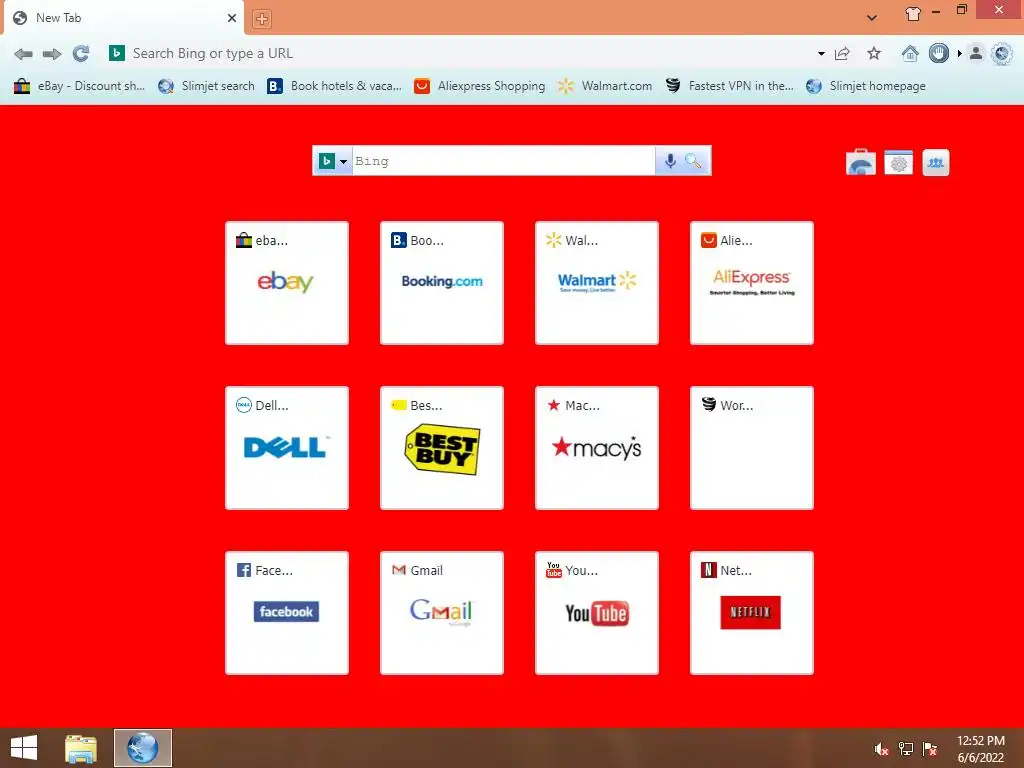
Task: Open the Best Buy speed dial tile
Action: 441,448
